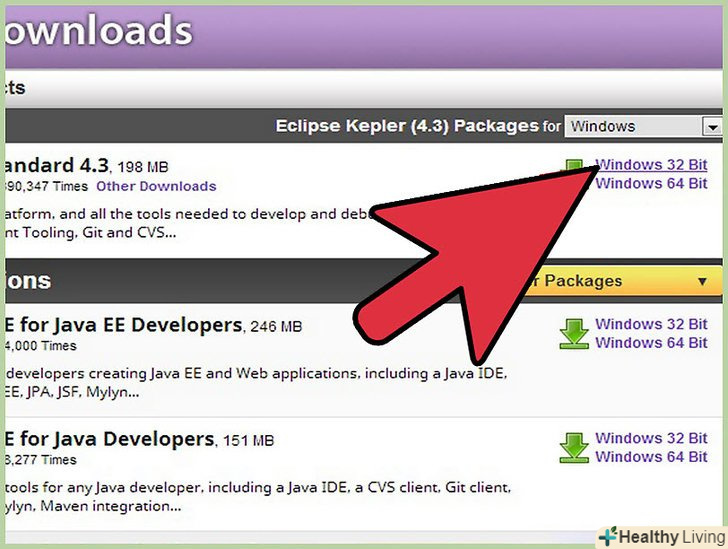Screen dimensions: 728x549
Task: Click the '151 MB' size text
Action: click(248, 440)
